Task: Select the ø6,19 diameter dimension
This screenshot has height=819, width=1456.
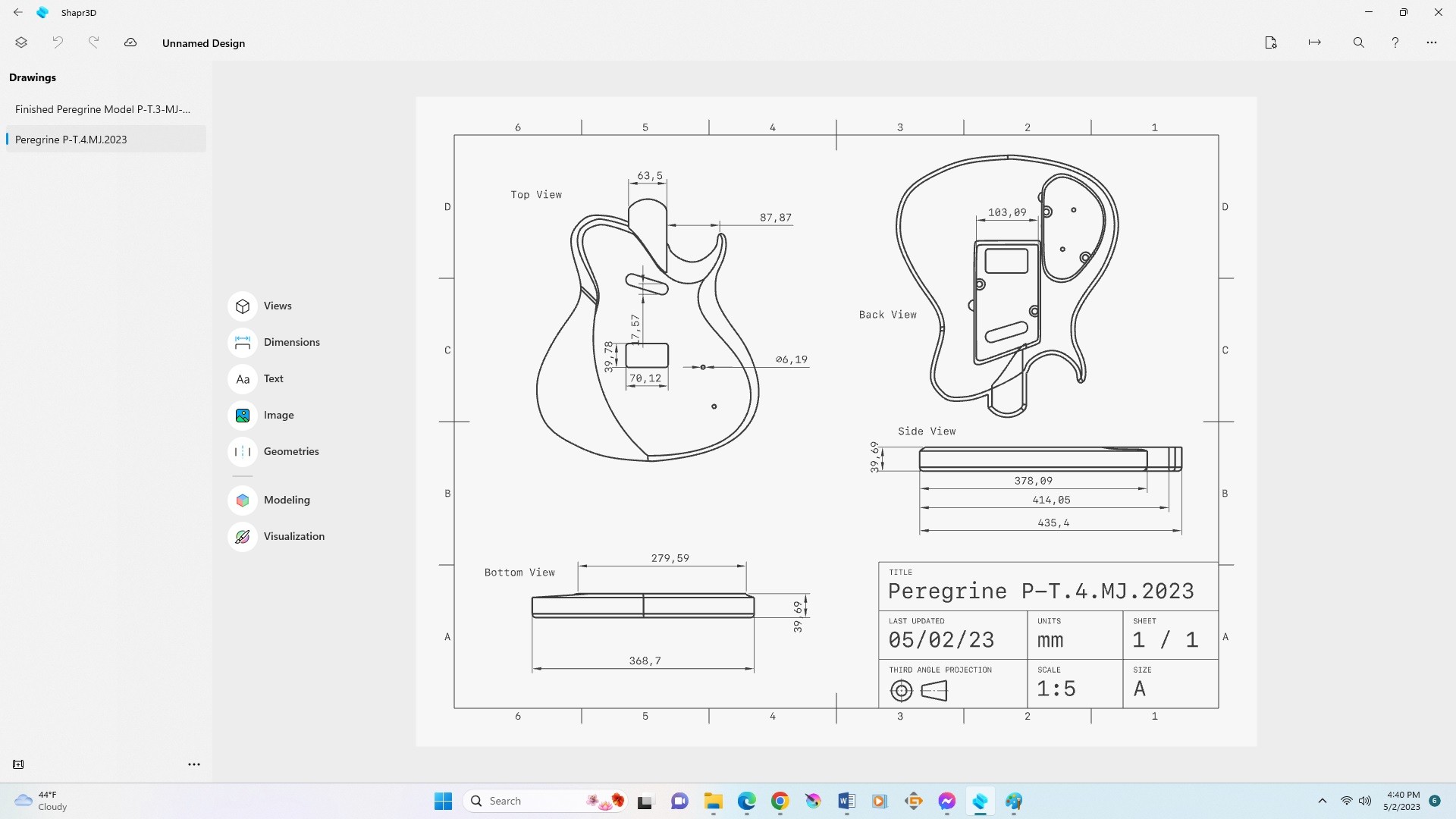Action: [x=792, y=359]
